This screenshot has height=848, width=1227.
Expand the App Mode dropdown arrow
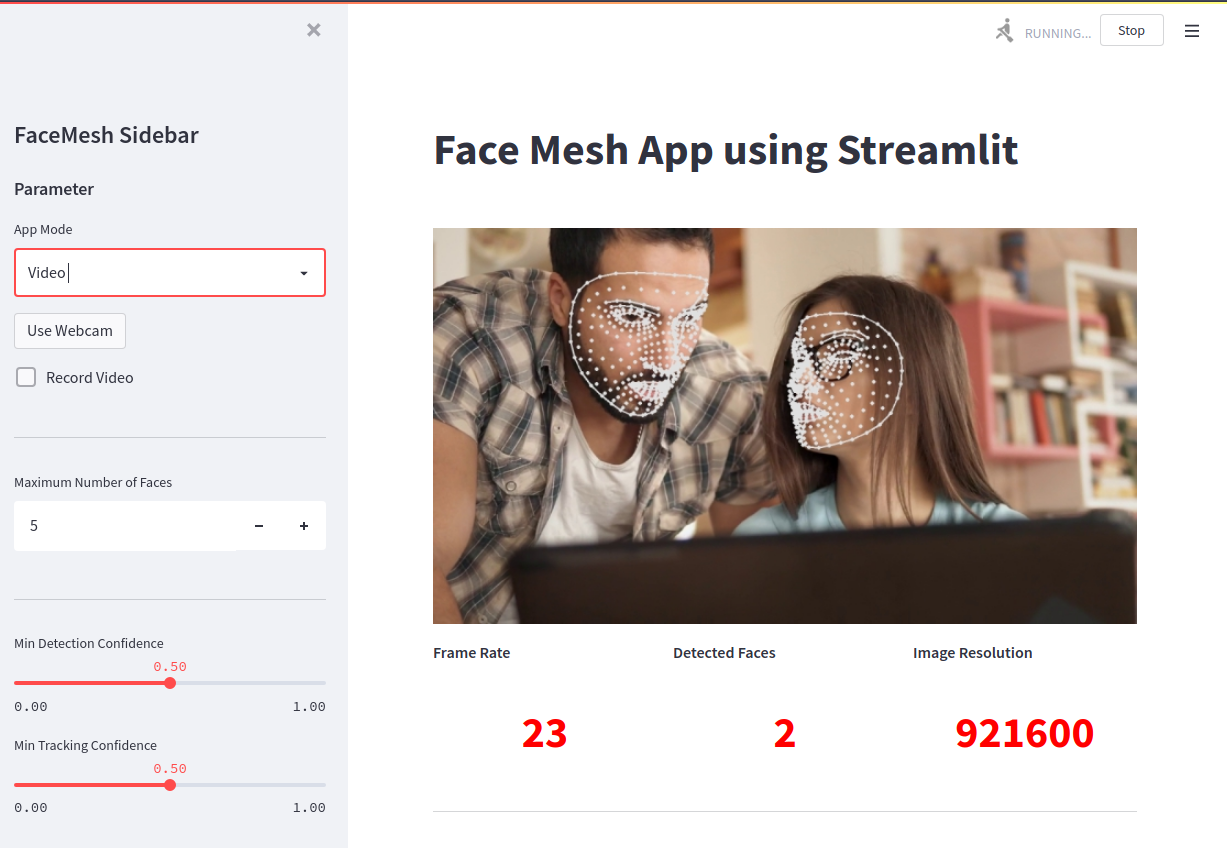304,273
